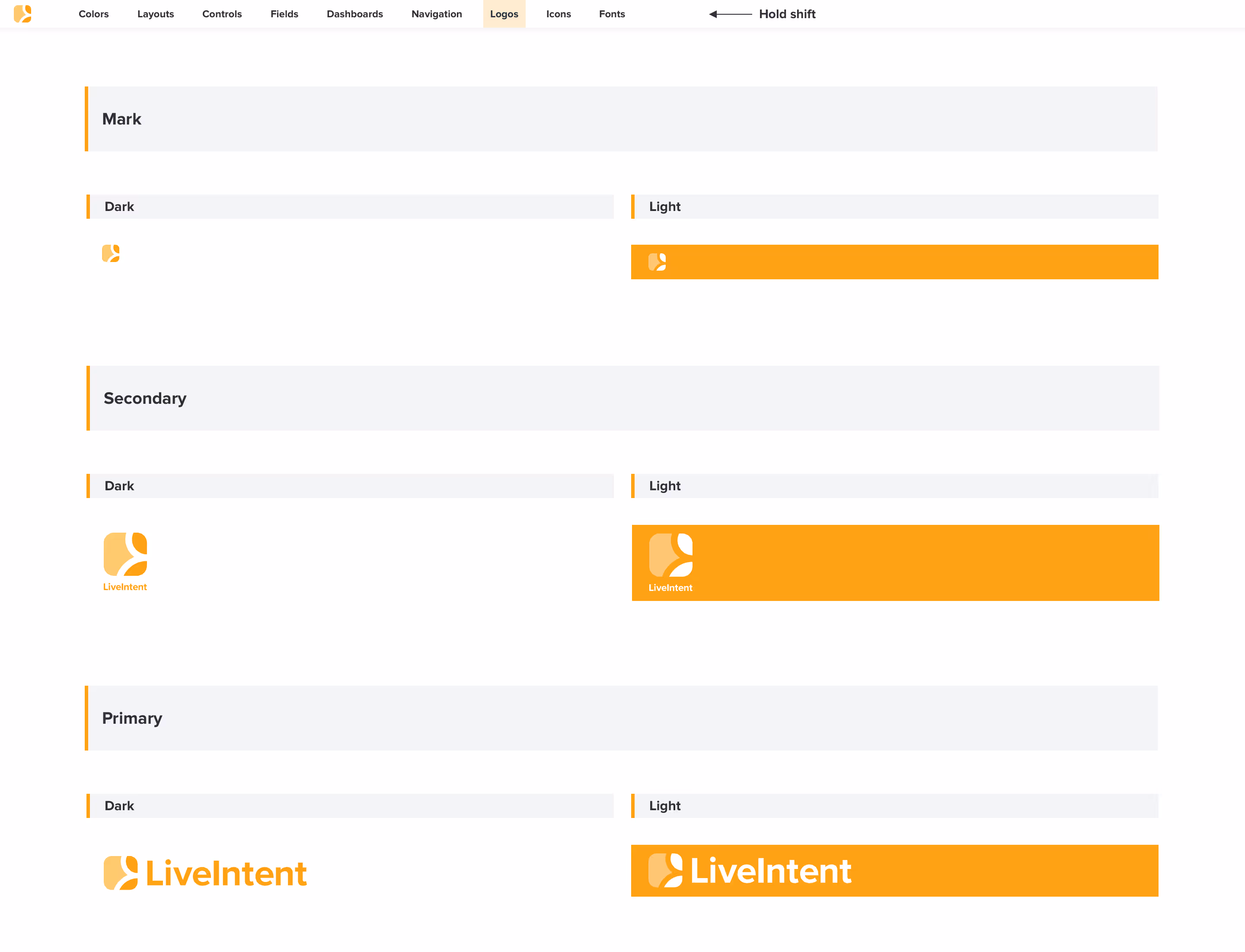The width and height of the screenshot is (1245, 952).
Task: Open the Colors tab
Action: click(x=93, y=13)
